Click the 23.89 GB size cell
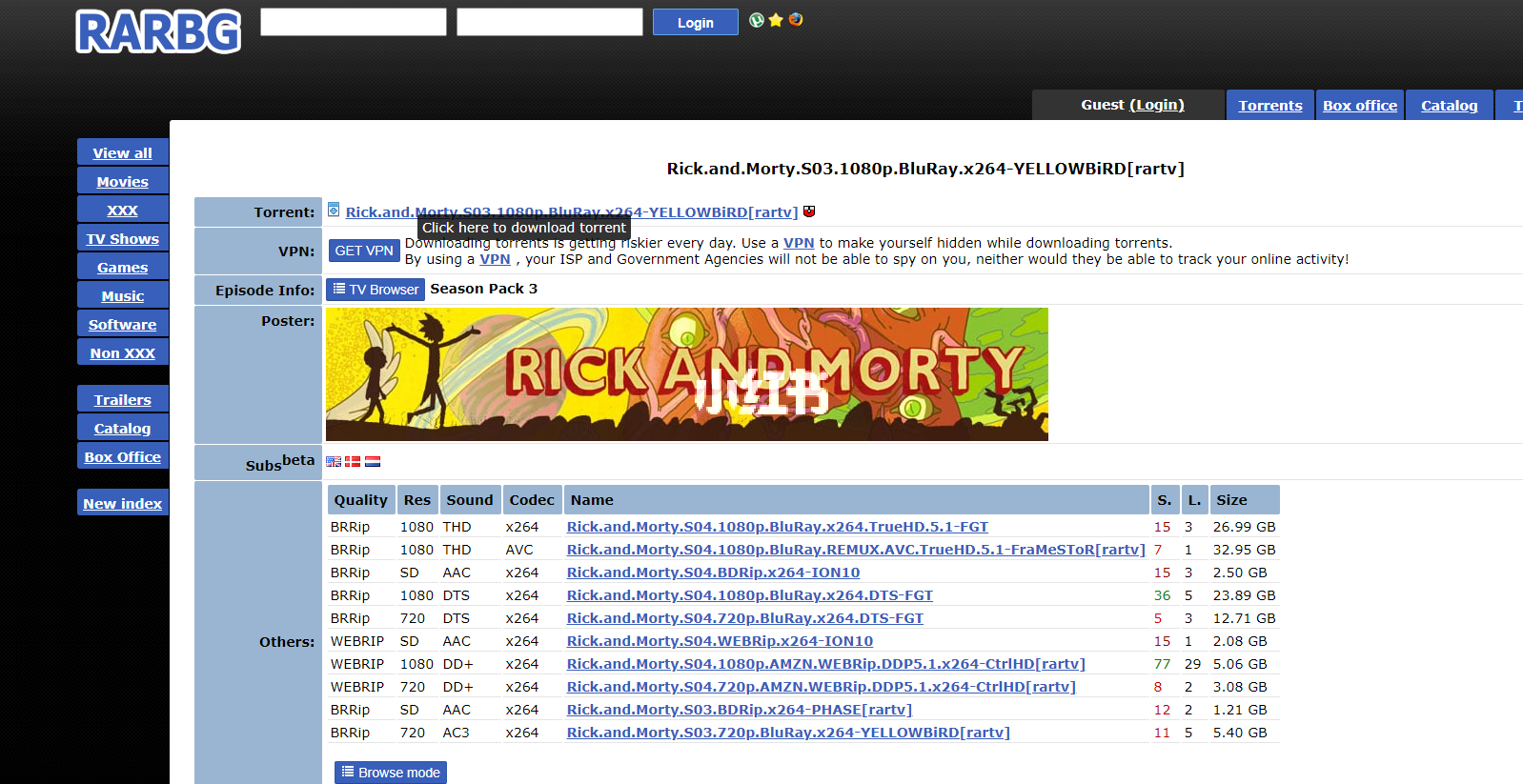Image resolution: width=1523 pixels, height=784 pixels. coord(1244,595)
